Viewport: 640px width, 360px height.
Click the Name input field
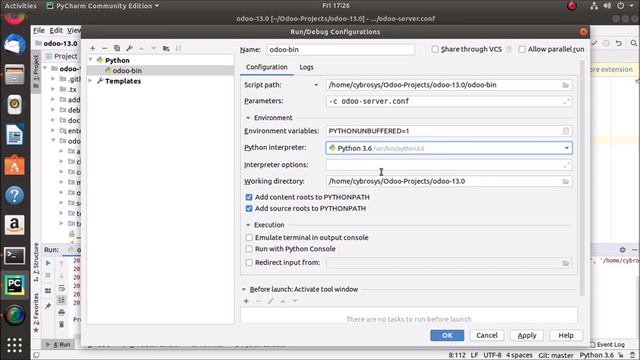(x=341, y=49)
